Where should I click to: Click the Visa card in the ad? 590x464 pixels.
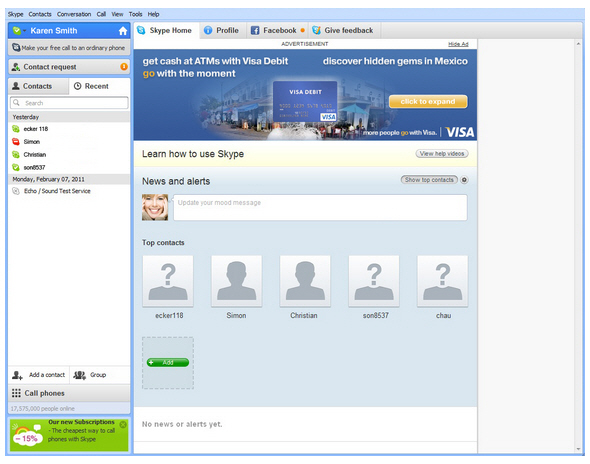[305, 102]
